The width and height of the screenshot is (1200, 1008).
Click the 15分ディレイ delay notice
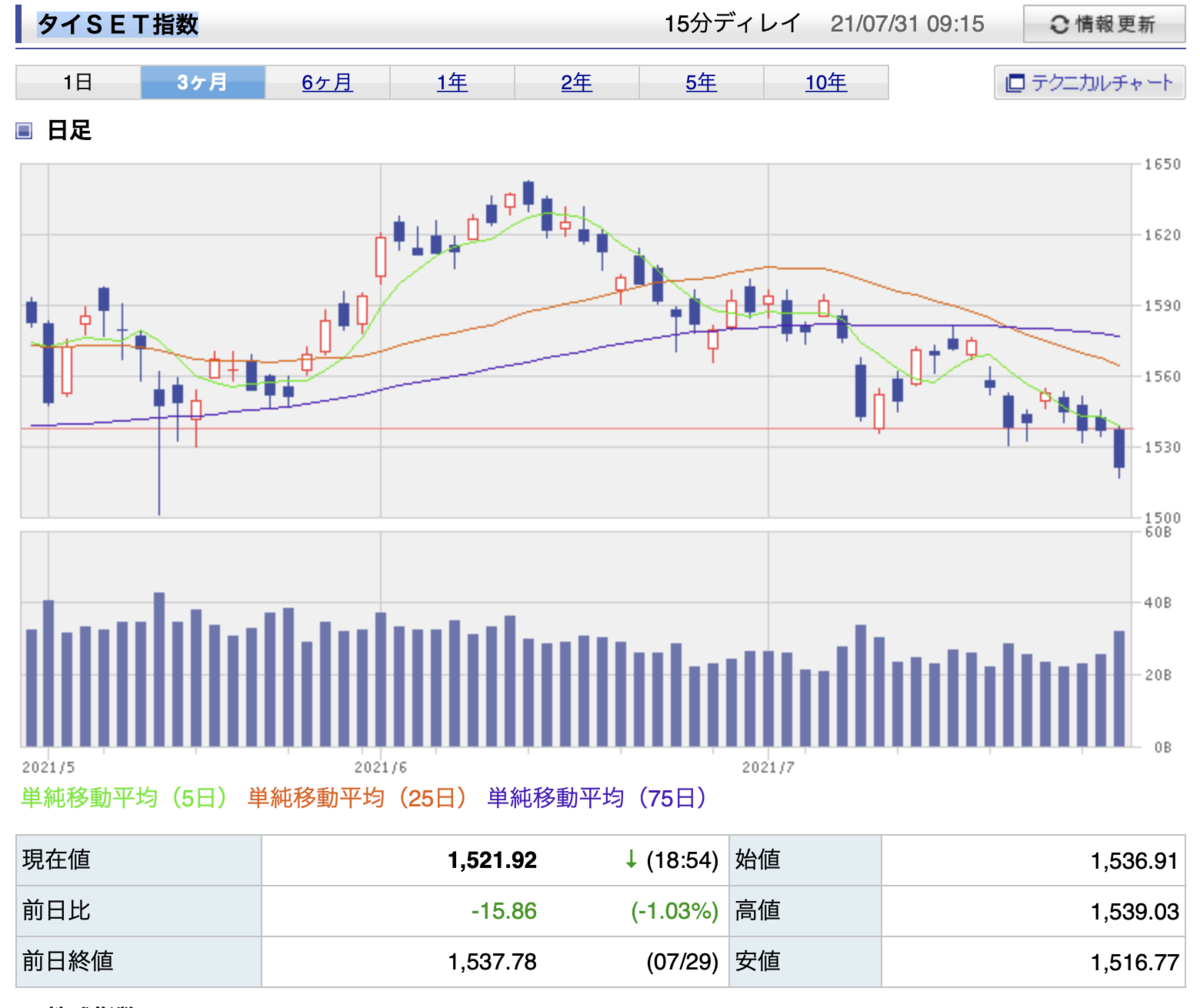[x=733, y=24]
